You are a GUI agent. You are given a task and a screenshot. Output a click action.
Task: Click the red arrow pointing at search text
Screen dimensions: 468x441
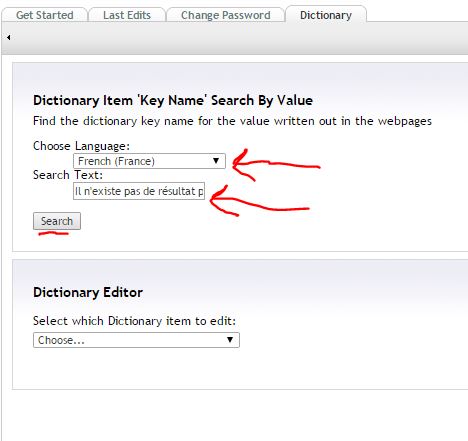260,201
